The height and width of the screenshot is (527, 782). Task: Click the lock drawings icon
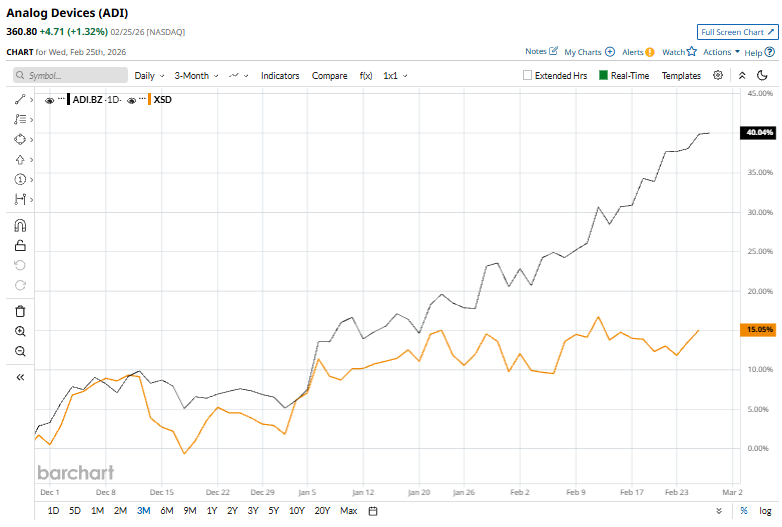[20, 245]
